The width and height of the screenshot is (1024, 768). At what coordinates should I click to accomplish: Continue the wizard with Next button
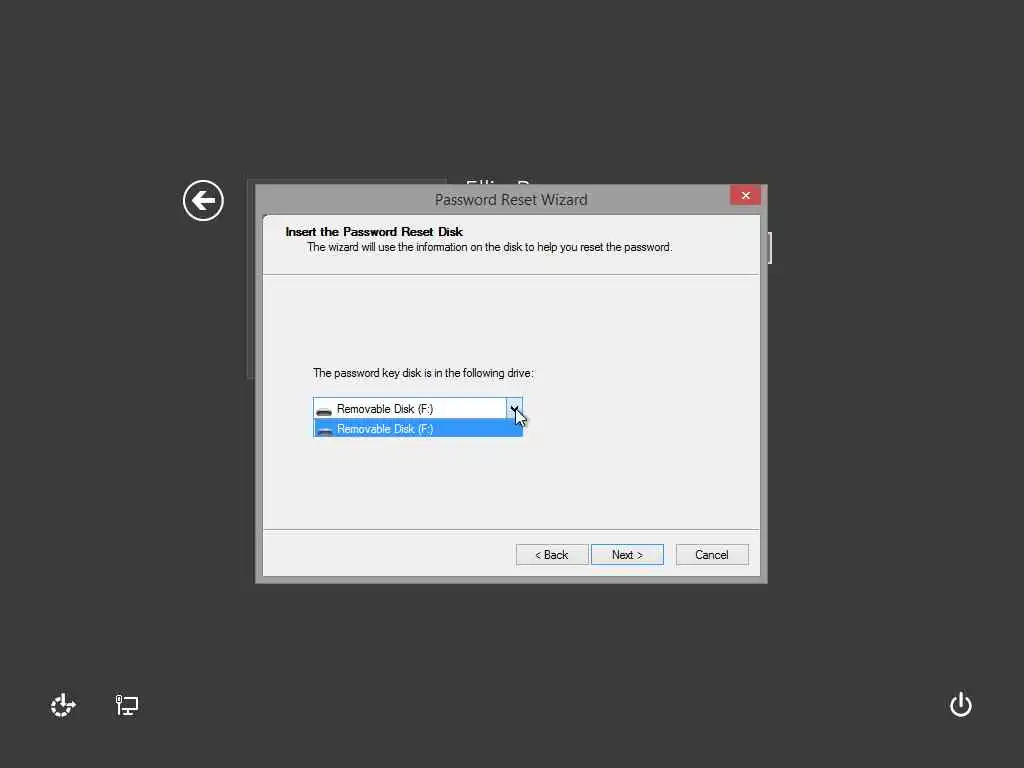[627, 554]
